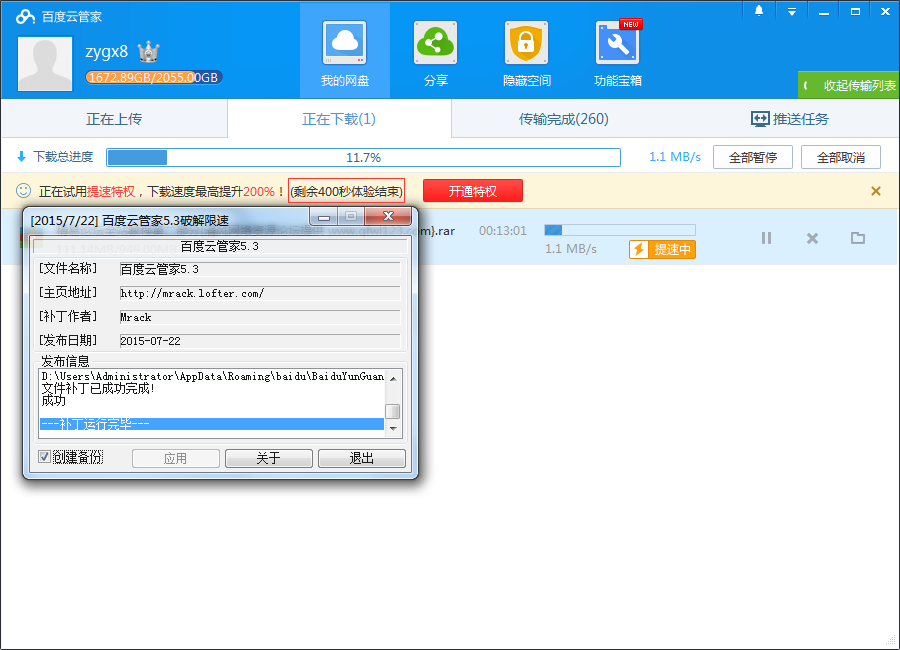Click the overall download progress bar
The height and width of the screenshot is (650, 900).
click(363, 157)
